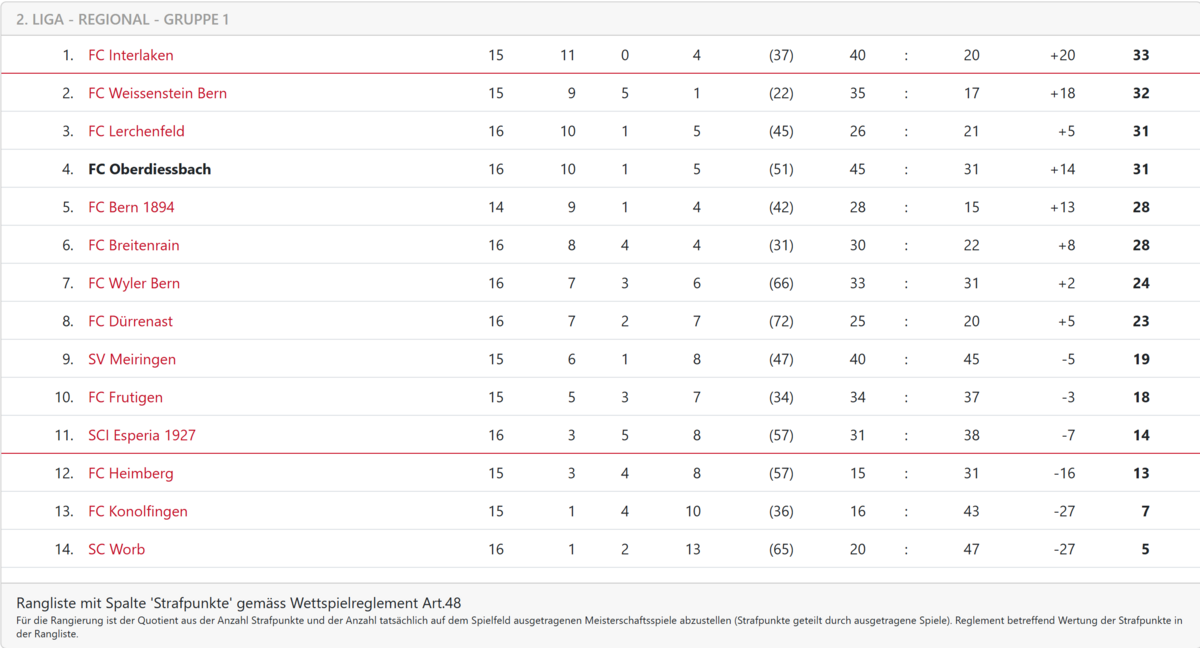Open FC Dürrenast team page
This screenshot has width=1200, height=648.
pos(130,321)
